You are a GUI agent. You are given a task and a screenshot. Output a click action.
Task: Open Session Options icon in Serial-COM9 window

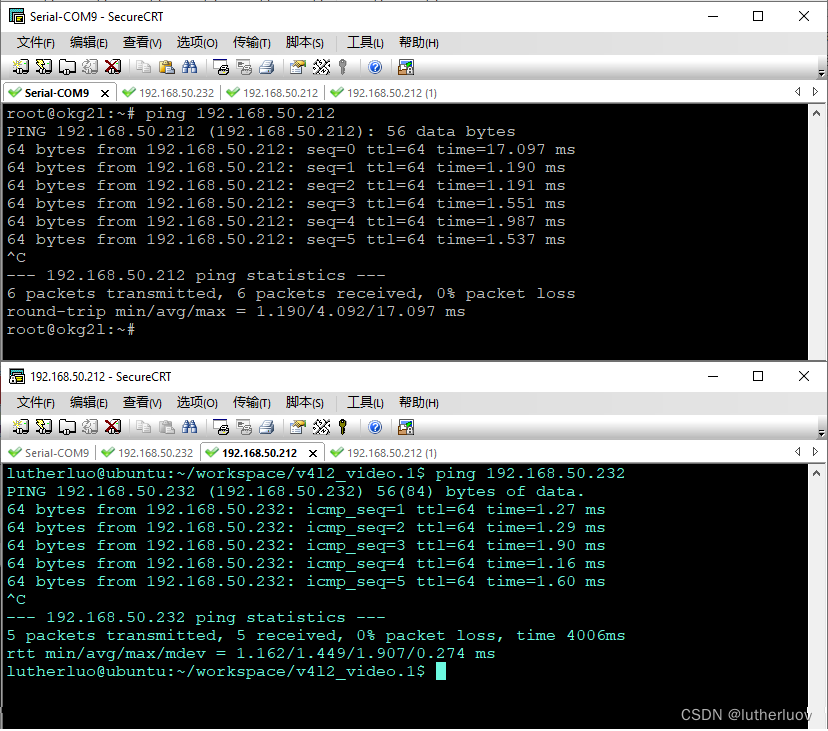tap(298, 67)
